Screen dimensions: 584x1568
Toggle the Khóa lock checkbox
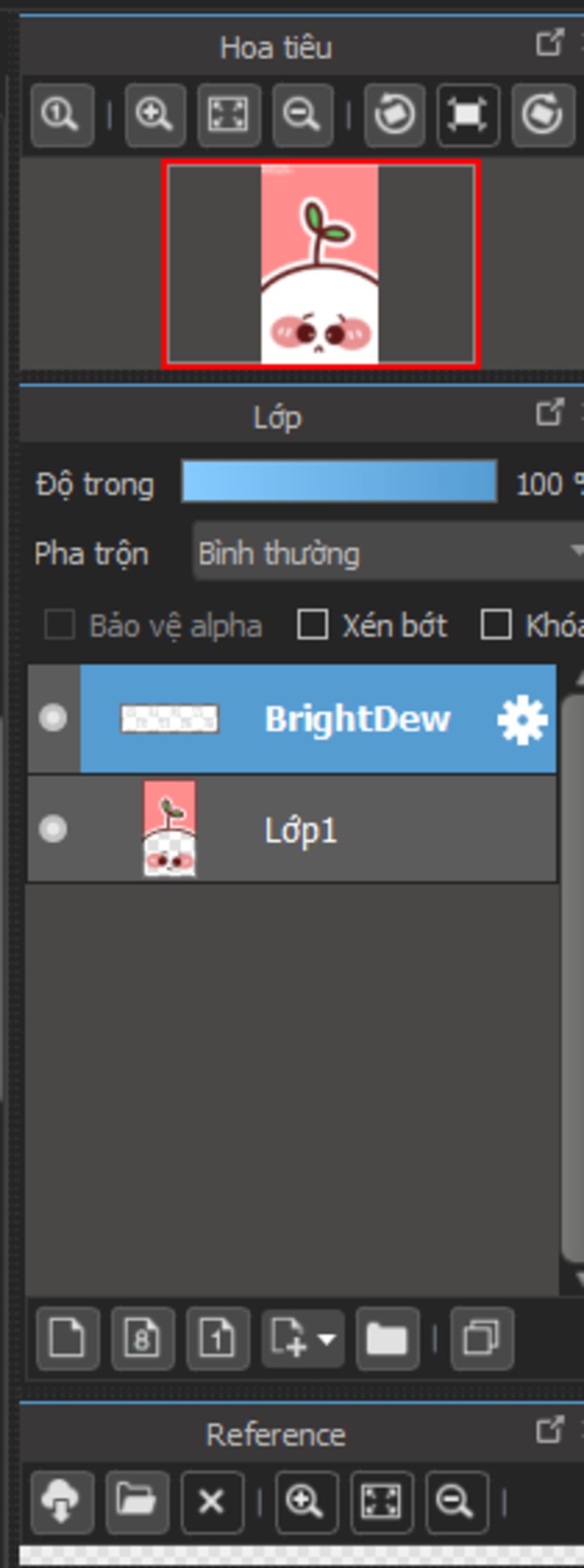496,624
